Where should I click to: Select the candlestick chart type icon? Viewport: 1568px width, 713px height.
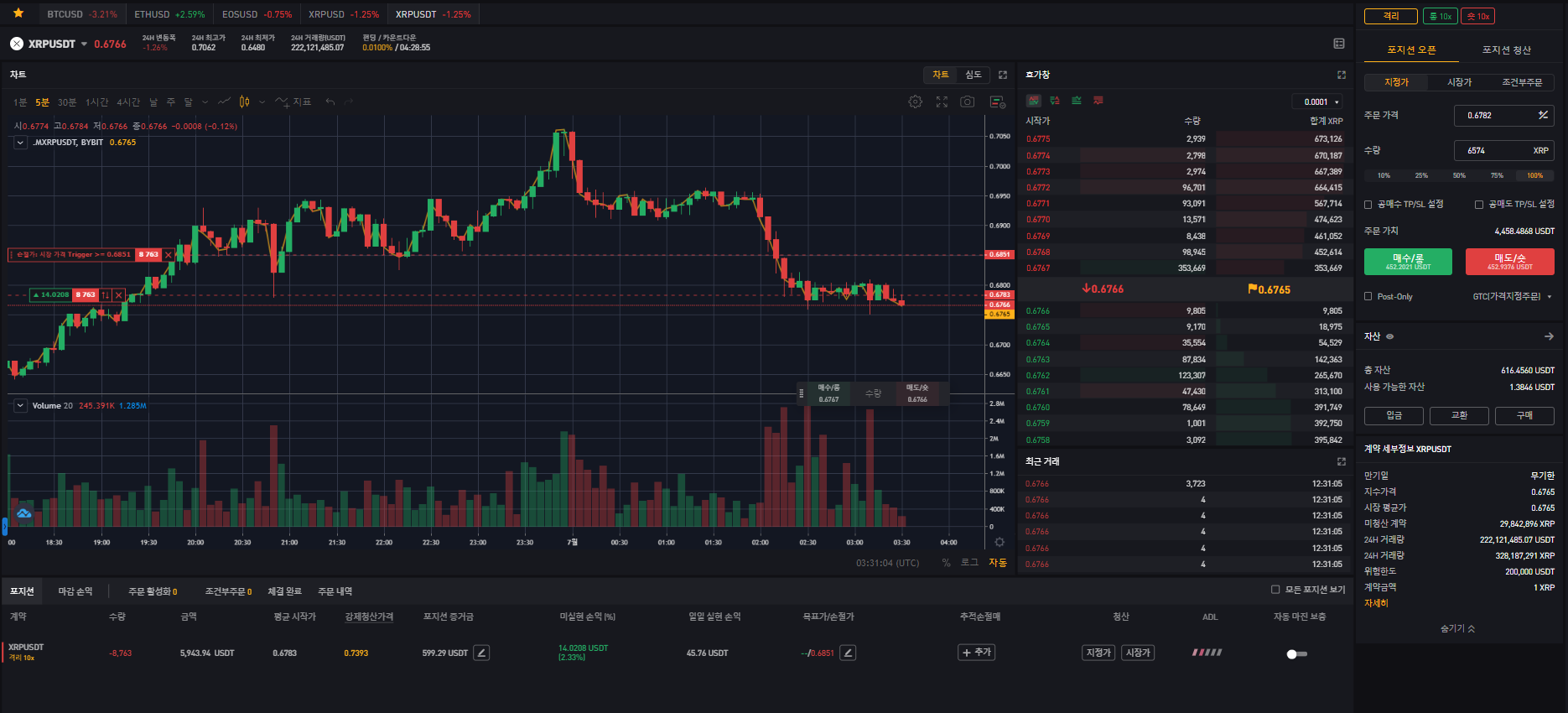tap(244, 101)
